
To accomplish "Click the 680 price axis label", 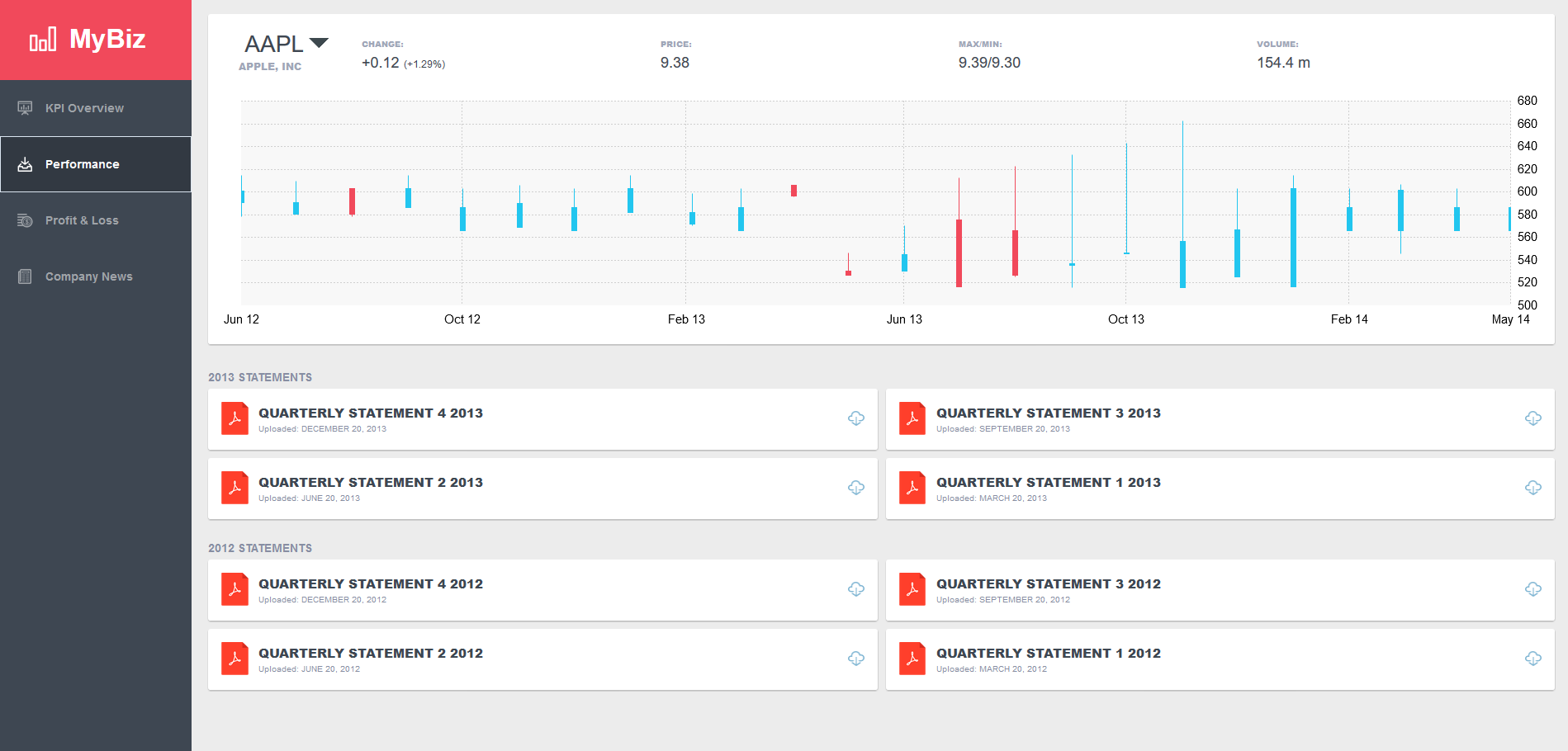I will pos(1528,101).
